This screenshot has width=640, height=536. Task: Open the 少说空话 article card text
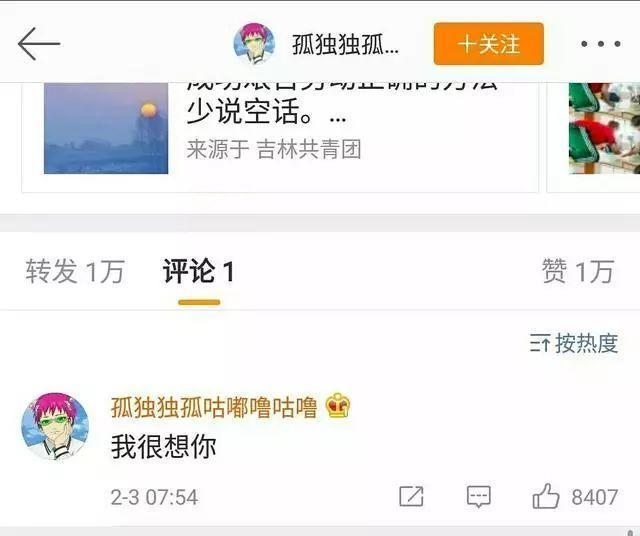click(x=267, y=112)
